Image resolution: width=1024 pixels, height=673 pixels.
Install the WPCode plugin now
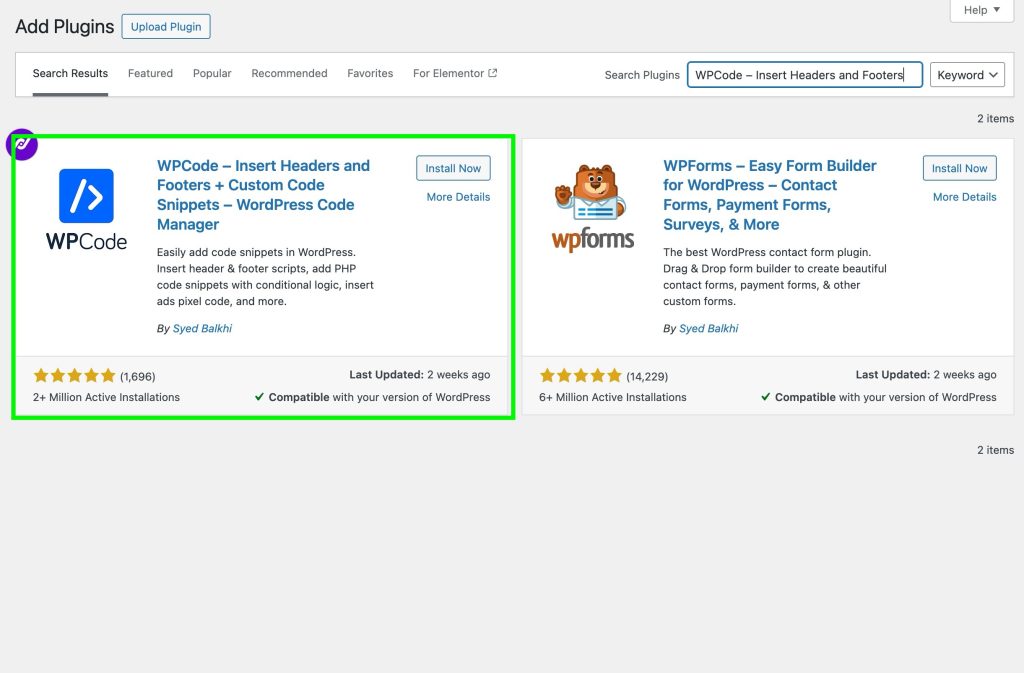tap(453, 168)
